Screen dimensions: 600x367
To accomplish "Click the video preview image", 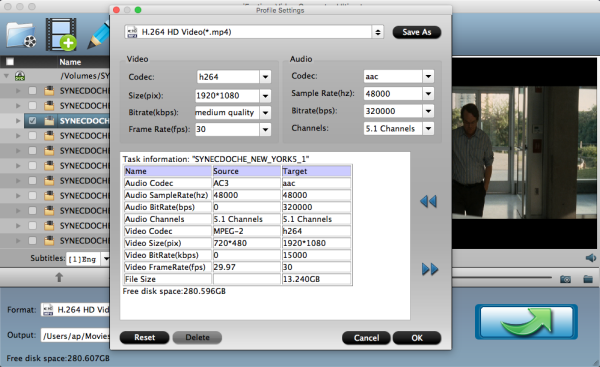I will 524,153.
